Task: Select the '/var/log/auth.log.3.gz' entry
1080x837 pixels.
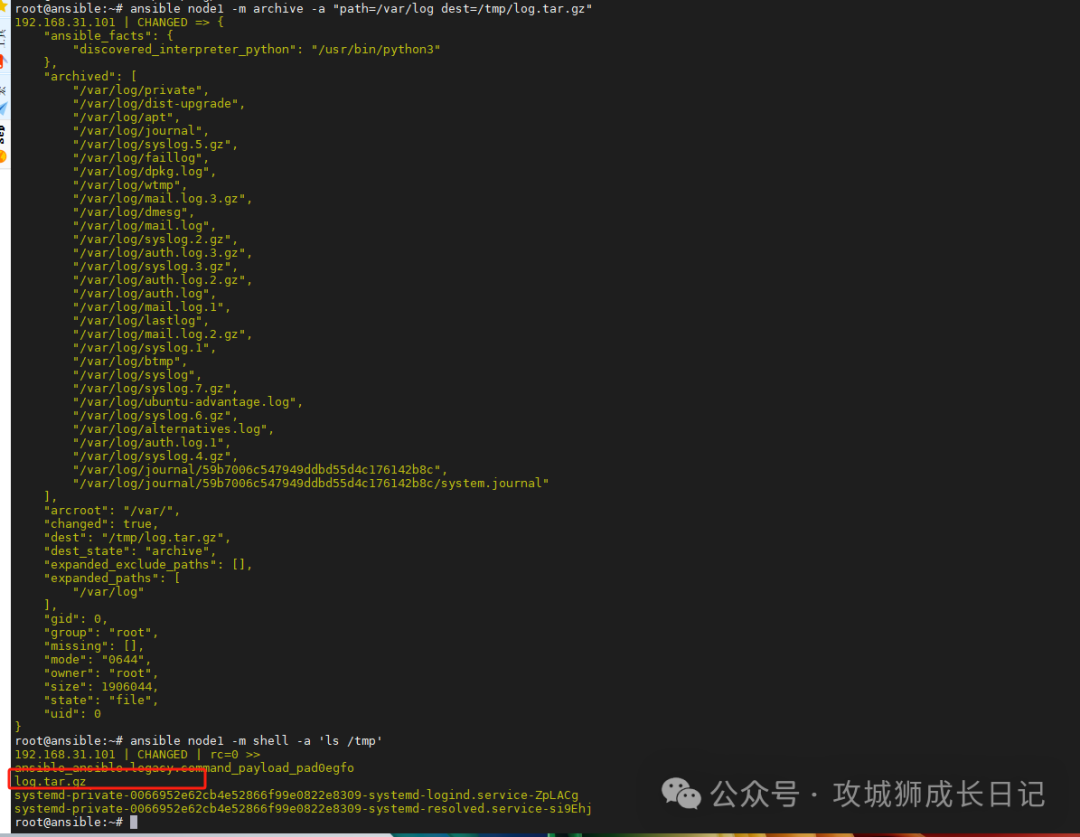Action: (162, 253)
